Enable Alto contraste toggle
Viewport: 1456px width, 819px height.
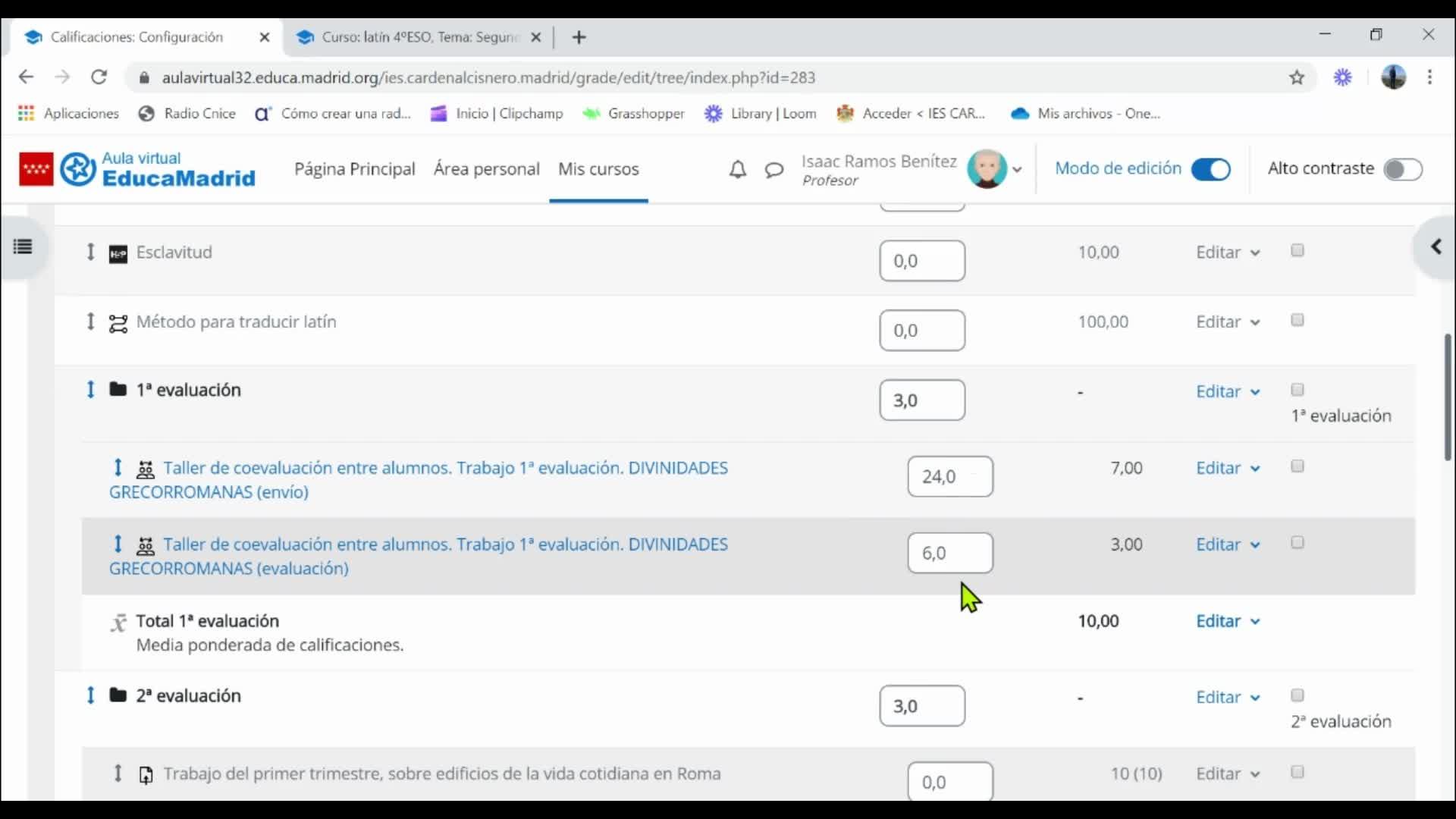(x=1402, y=169)
